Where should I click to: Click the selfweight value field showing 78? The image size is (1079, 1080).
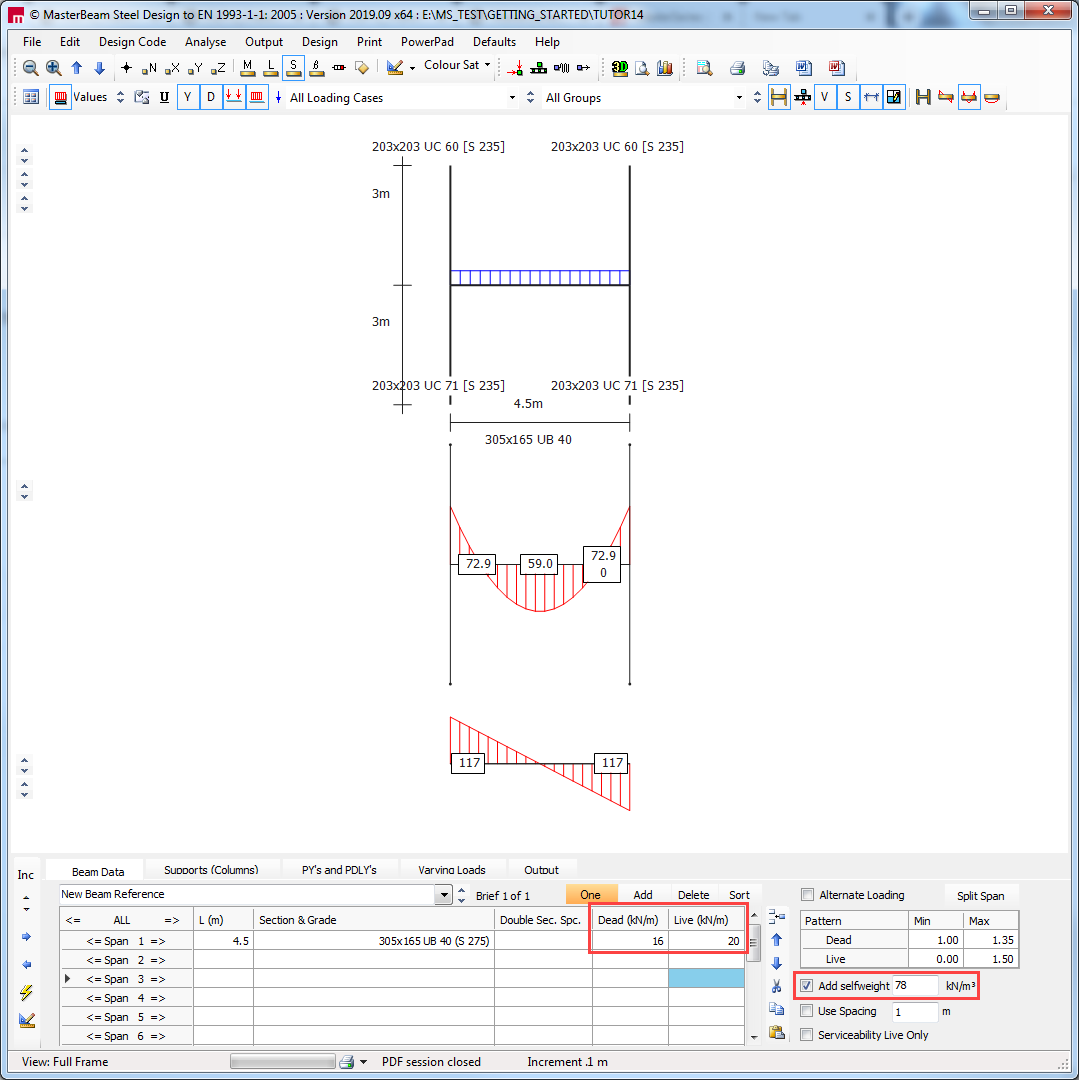click(914, 986)
